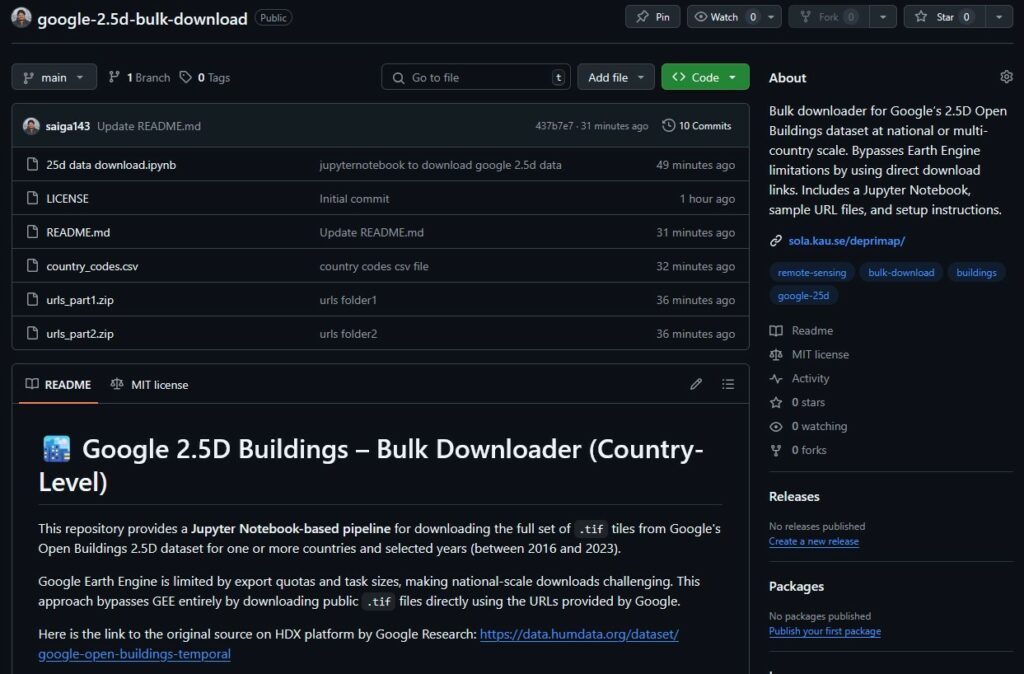View the 0 Tags link
1024x674 pixels.
[x=205, y=77]
